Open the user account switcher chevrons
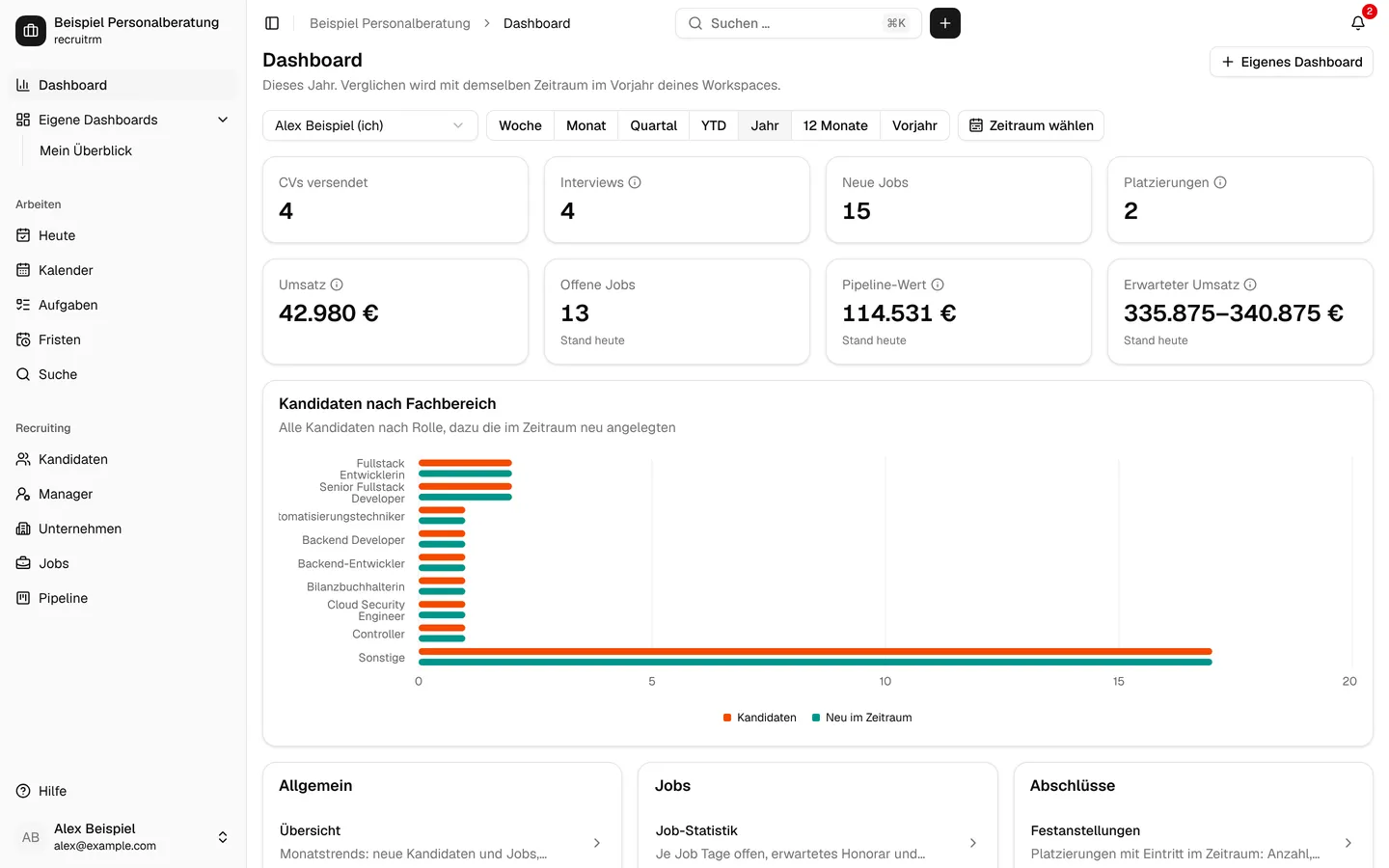The width and height of the screenshot is (1389, 868). (223, 837)
